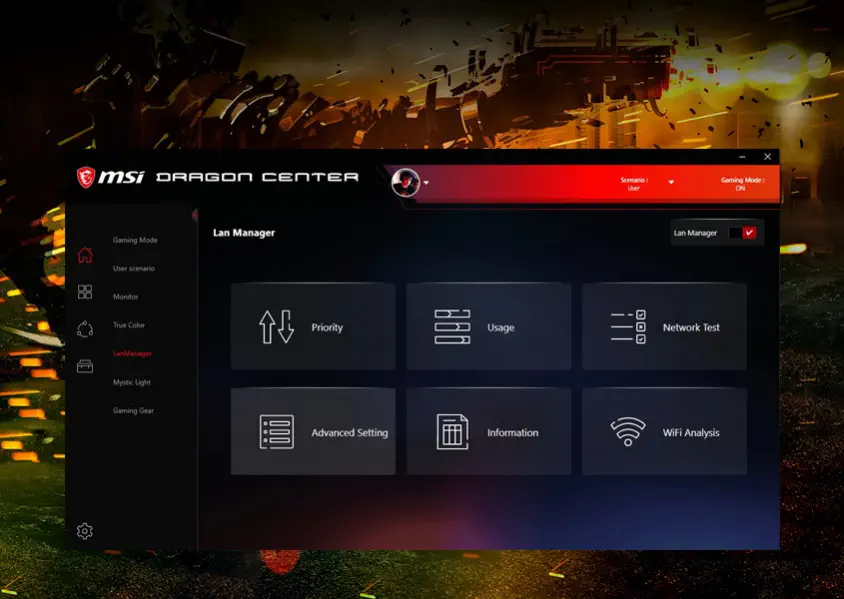Image resolution: width=844 pixels, height=599 pixels.
Task: Close the Dragon Center window
Action: click(x=768, y=157)
